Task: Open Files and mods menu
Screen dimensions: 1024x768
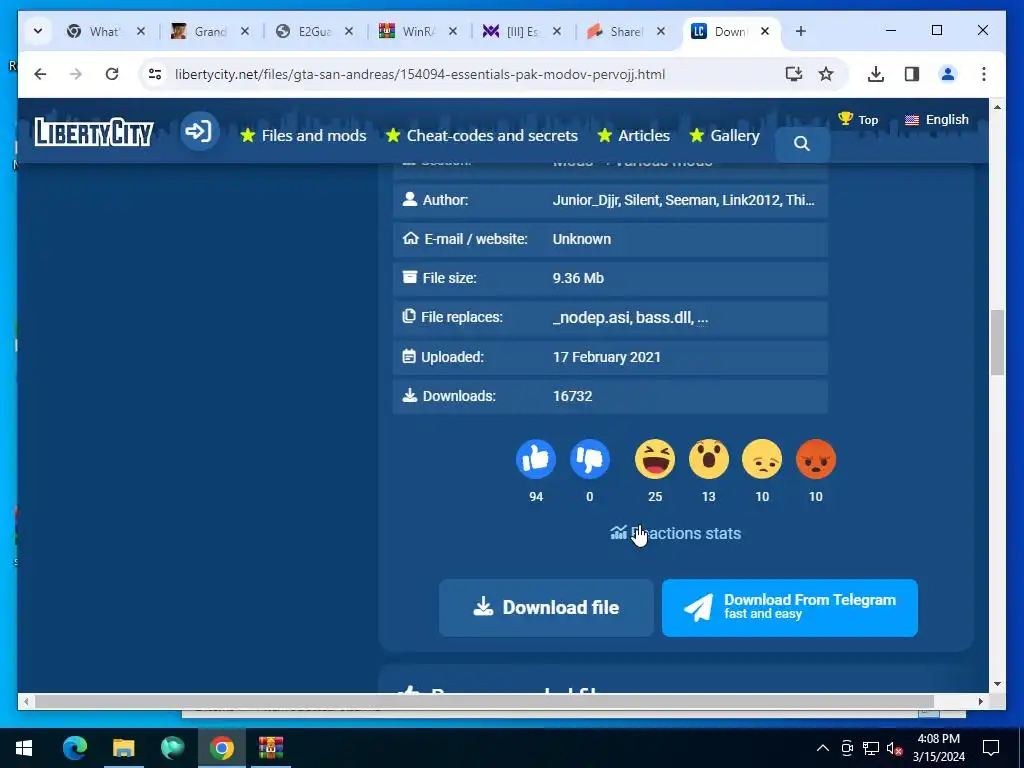Action: [303, 136]
